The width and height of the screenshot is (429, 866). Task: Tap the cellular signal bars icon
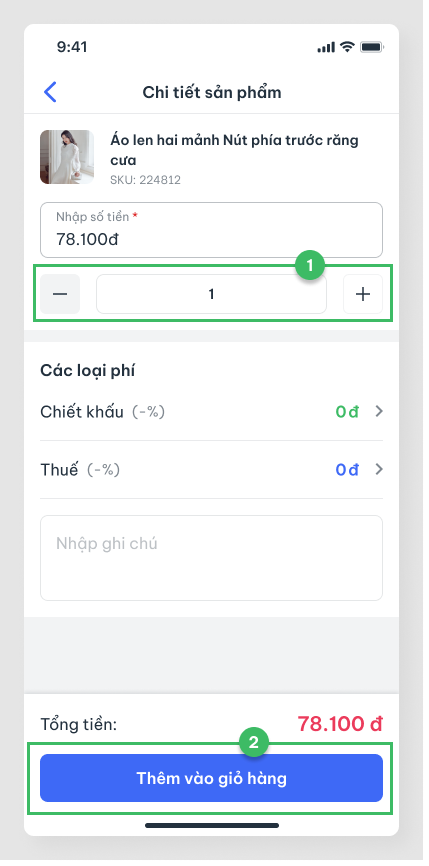coord(326,47)
